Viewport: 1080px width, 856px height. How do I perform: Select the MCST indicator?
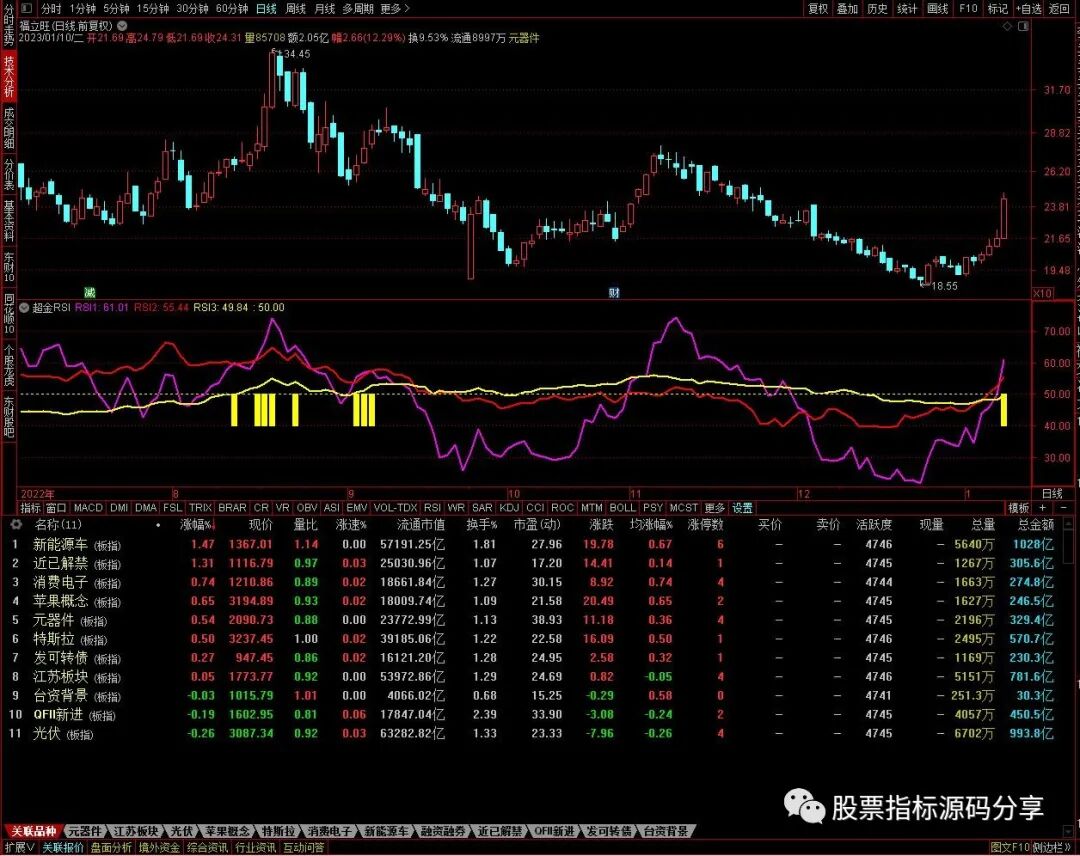point(683,508)
